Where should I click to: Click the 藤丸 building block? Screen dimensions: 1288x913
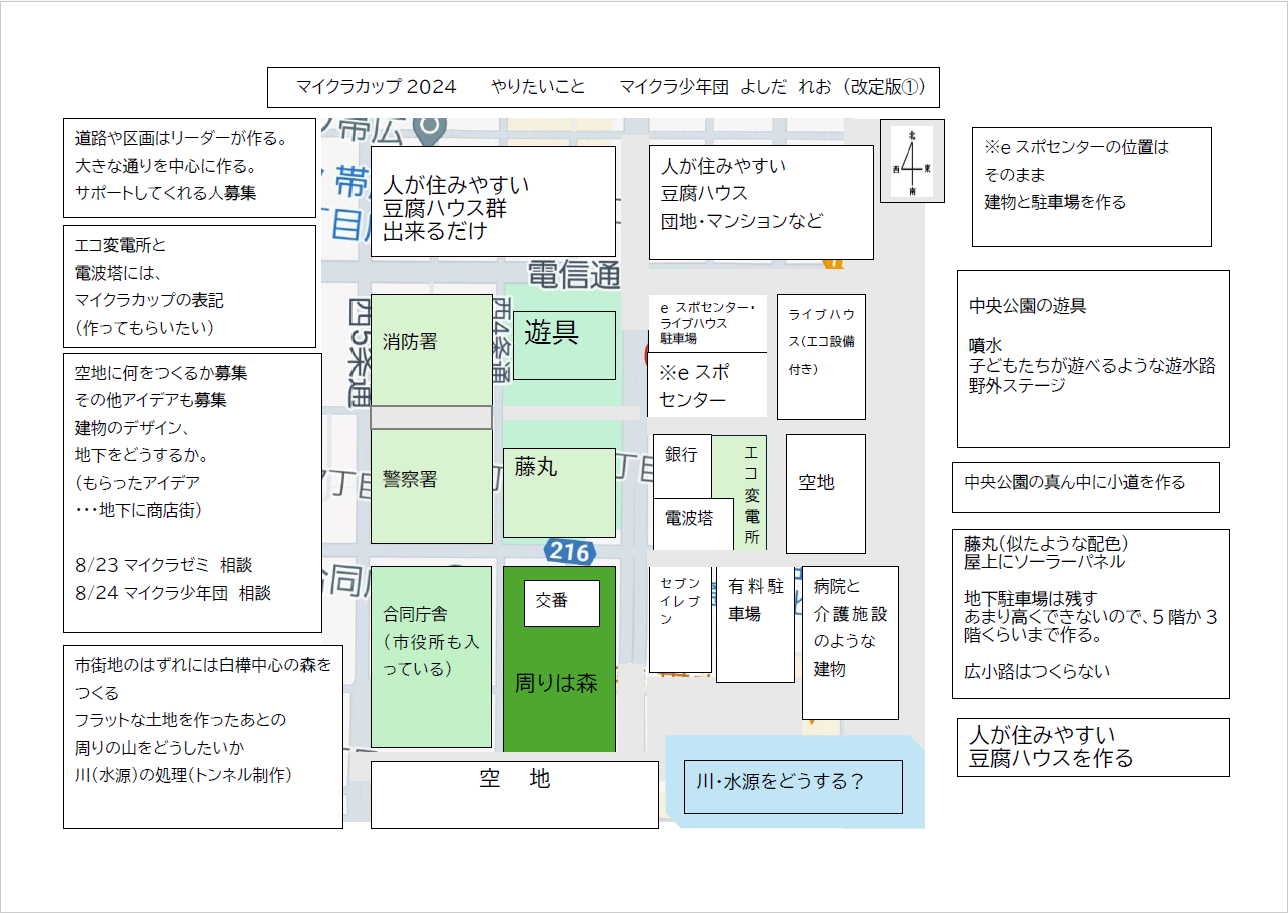pos(559,493)
